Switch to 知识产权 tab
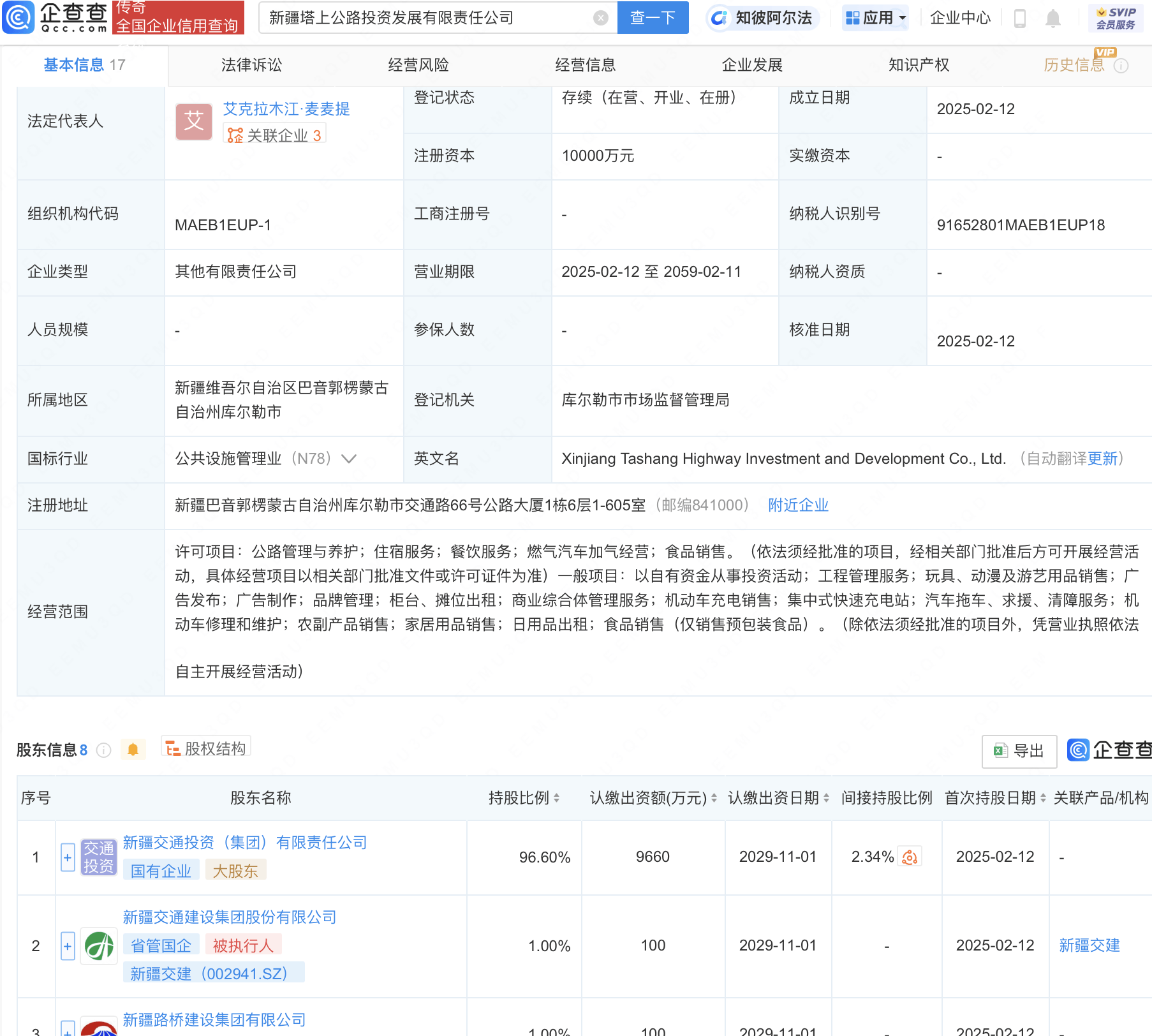The height and width of the screenshot is (1036, 1152). coord(919,65)
